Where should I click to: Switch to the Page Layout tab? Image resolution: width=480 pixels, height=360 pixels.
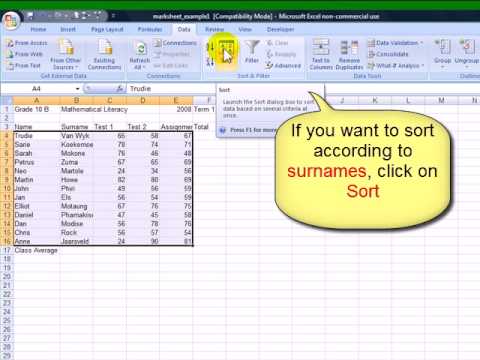(107, 29)
